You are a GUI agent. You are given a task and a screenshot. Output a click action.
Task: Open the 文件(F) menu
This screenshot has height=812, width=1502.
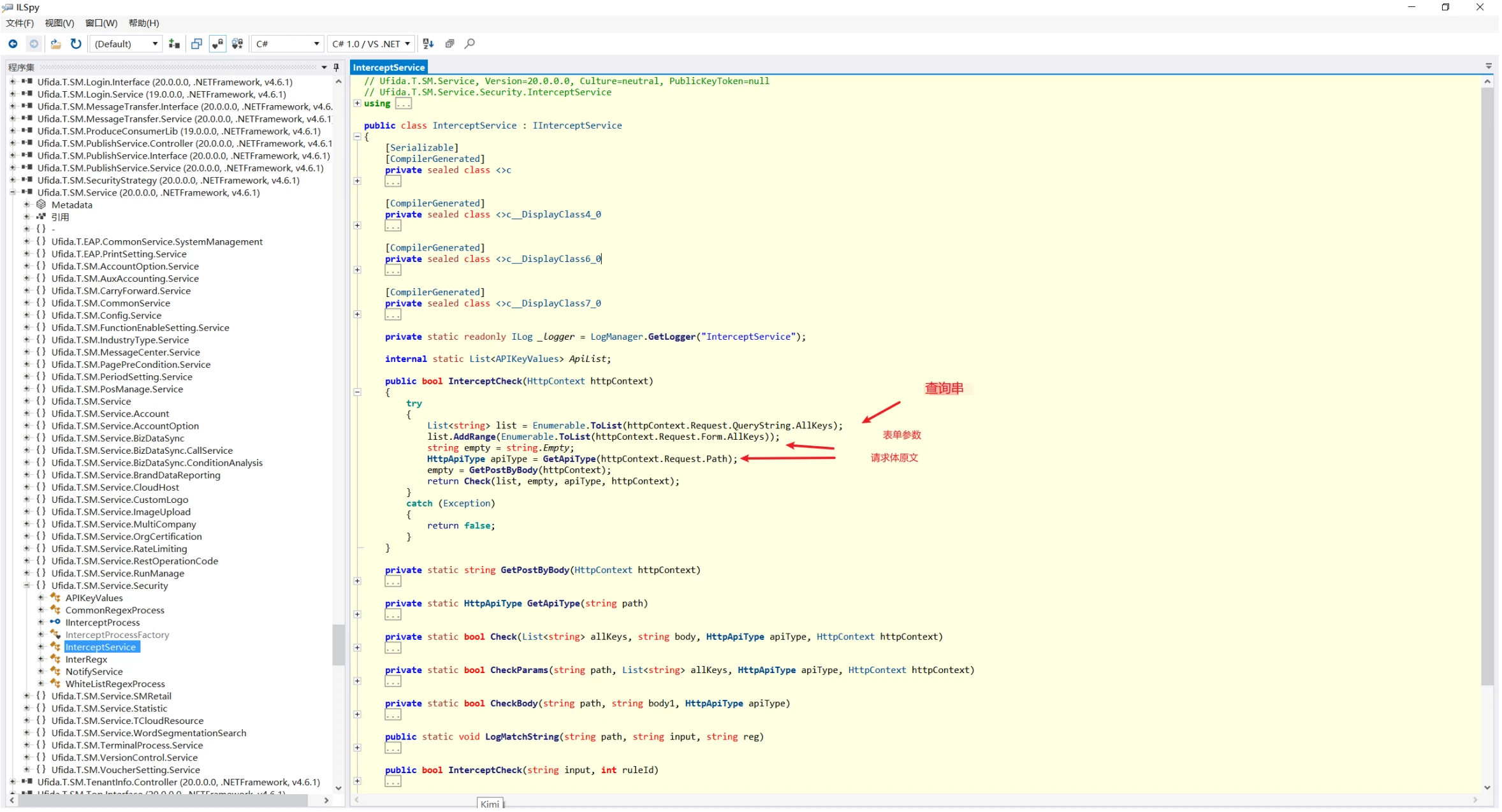coord(20,23)
